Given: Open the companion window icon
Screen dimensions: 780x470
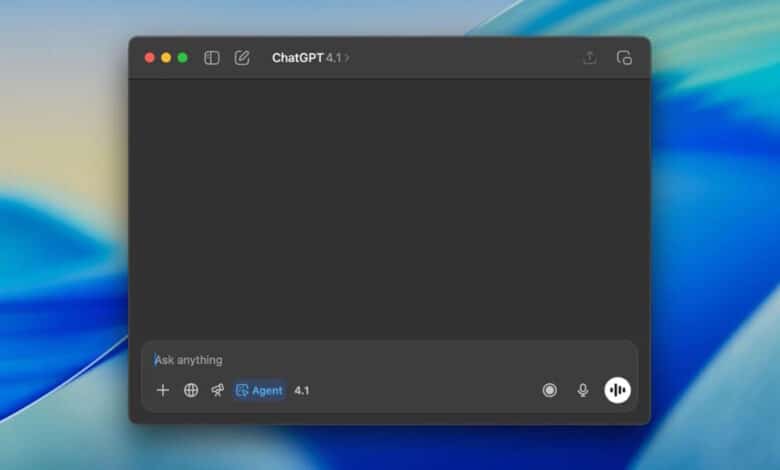Looking at the screenshot, I should coord(624,58).
